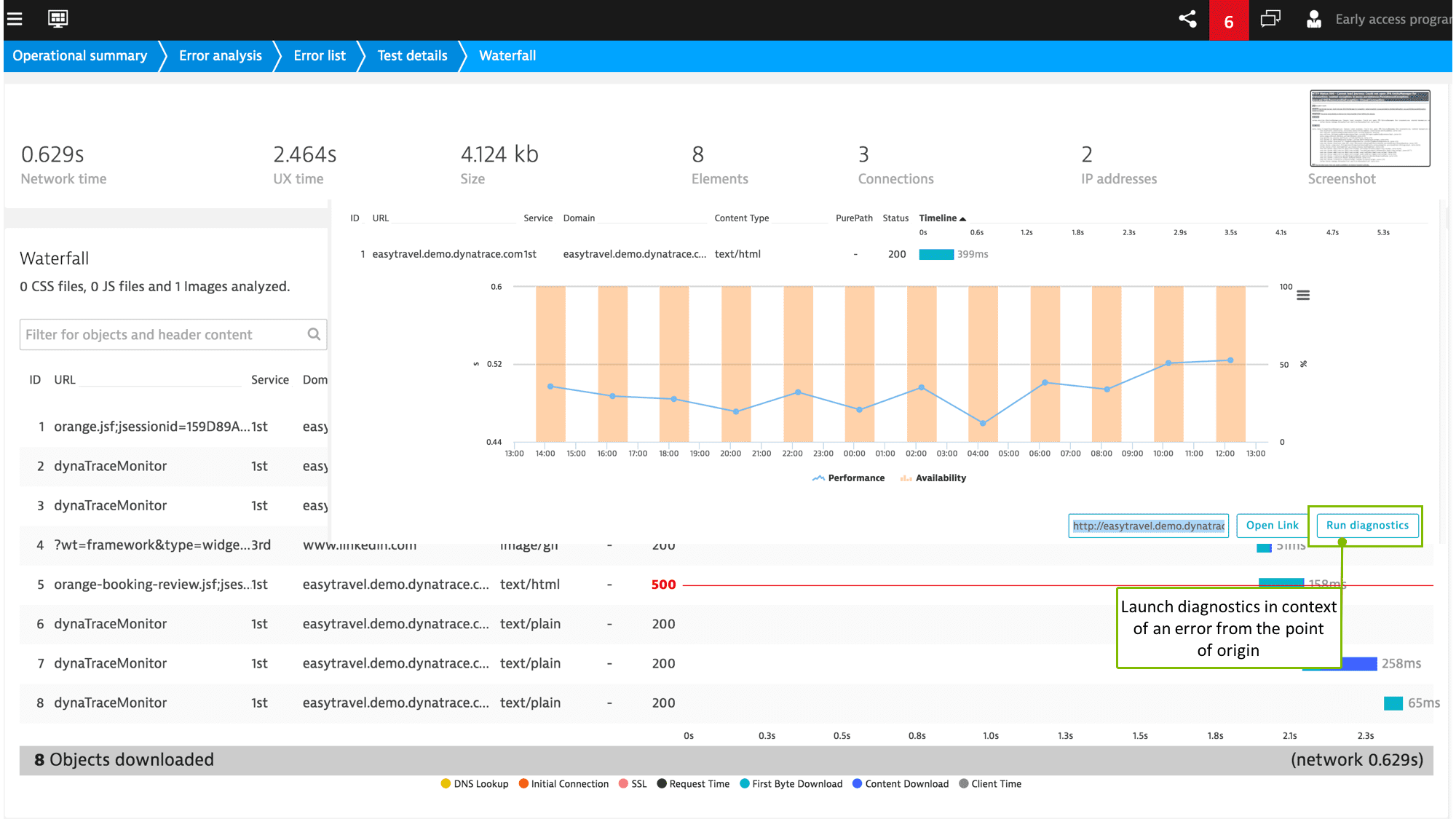The image size is (1456, 819).
Task: Click the filter objects and header content field
Action: (173, 335)
